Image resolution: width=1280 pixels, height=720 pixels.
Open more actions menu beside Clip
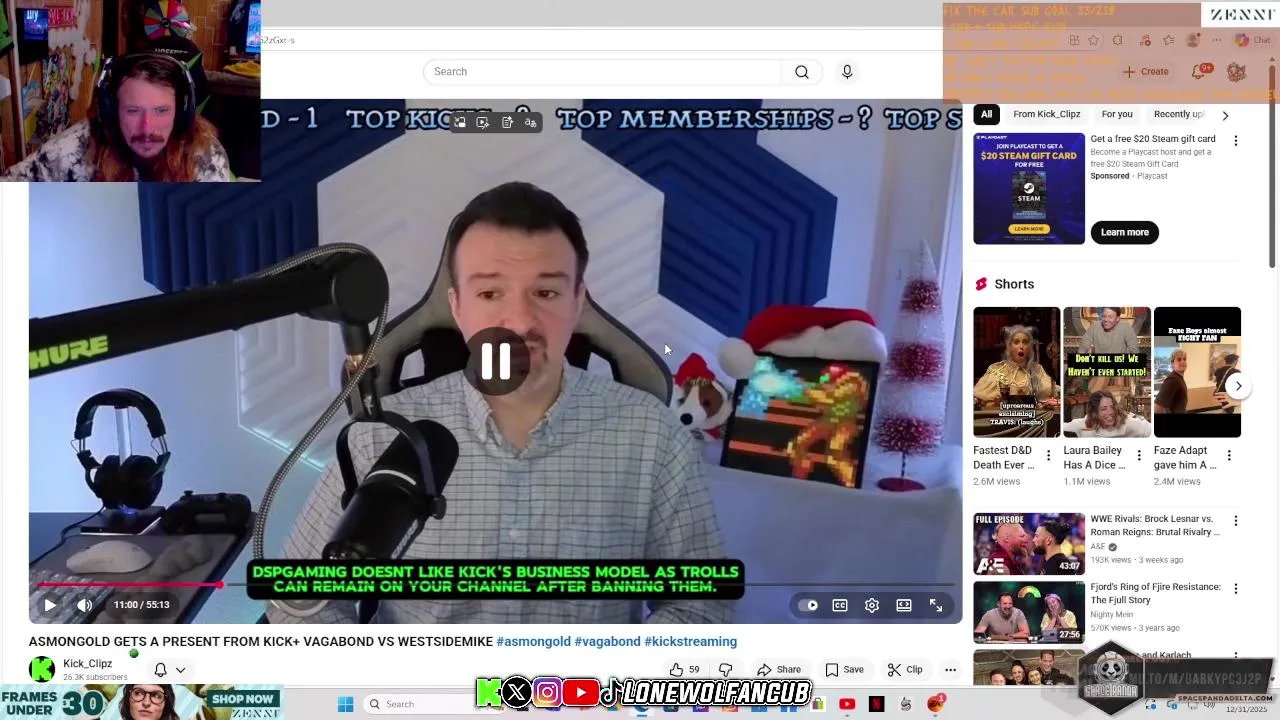coord(950,670)
